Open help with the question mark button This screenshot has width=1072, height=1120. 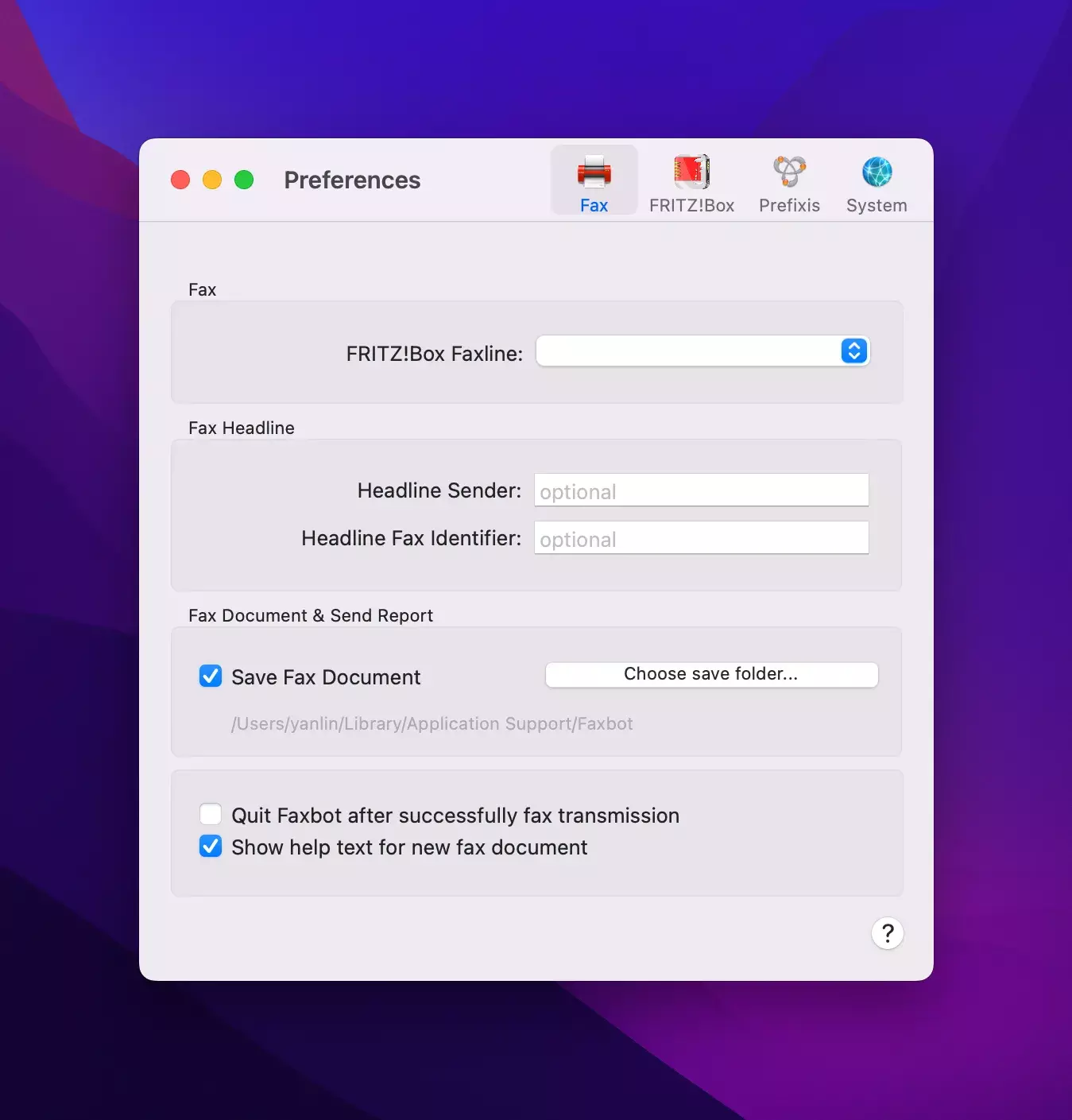888,933
